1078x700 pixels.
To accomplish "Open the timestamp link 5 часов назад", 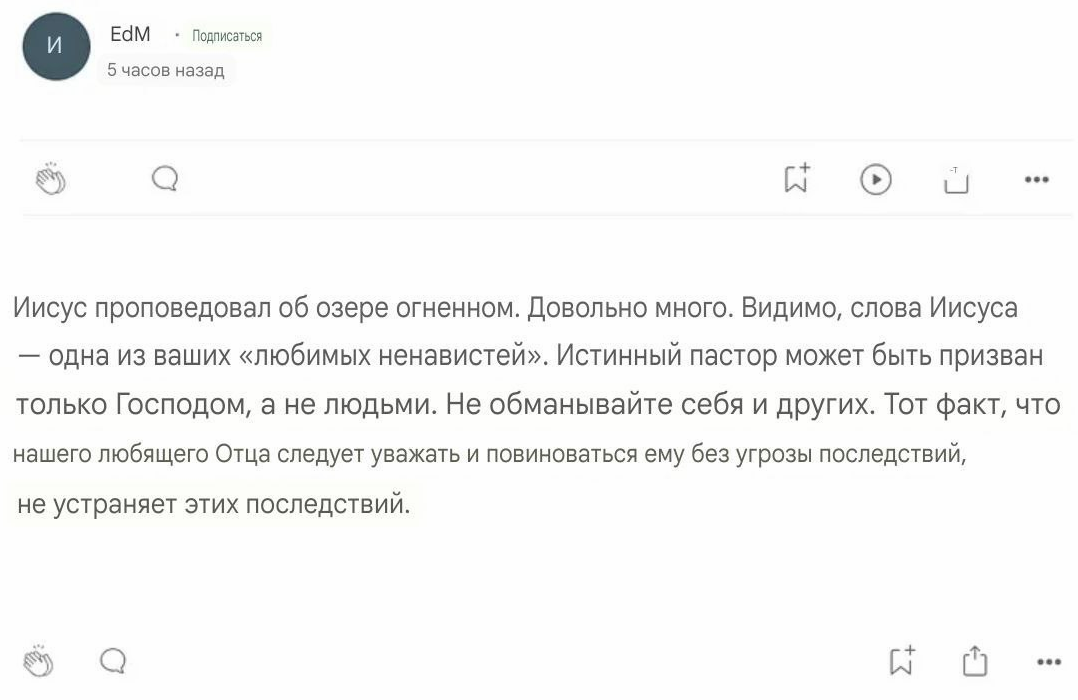I will [x=164, y=71].
